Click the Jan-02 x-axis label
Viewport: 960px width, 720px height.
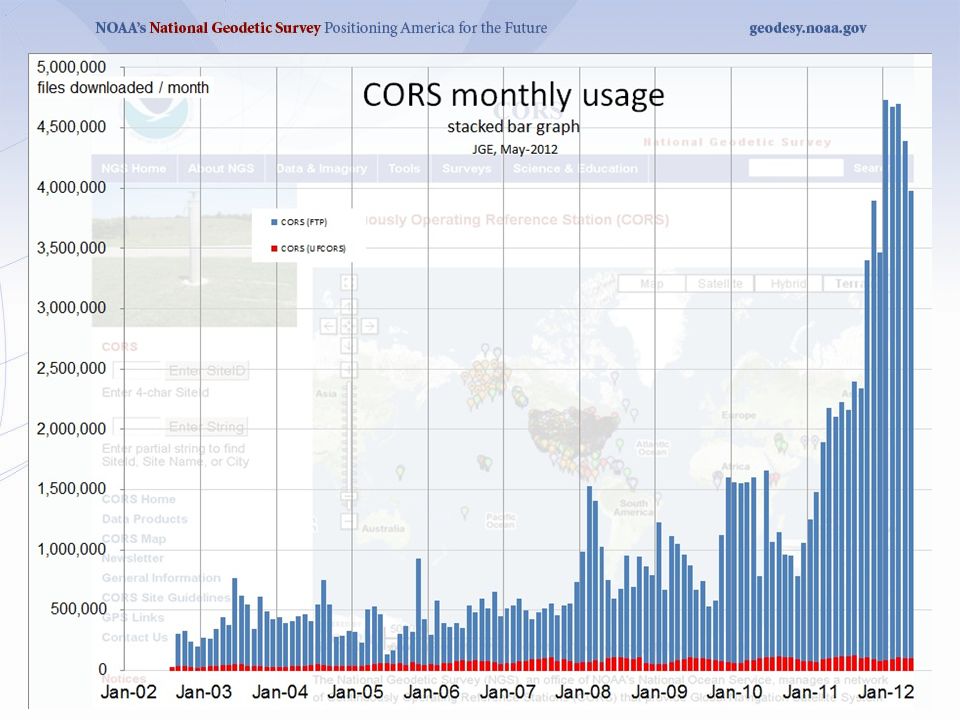point(128,692)
